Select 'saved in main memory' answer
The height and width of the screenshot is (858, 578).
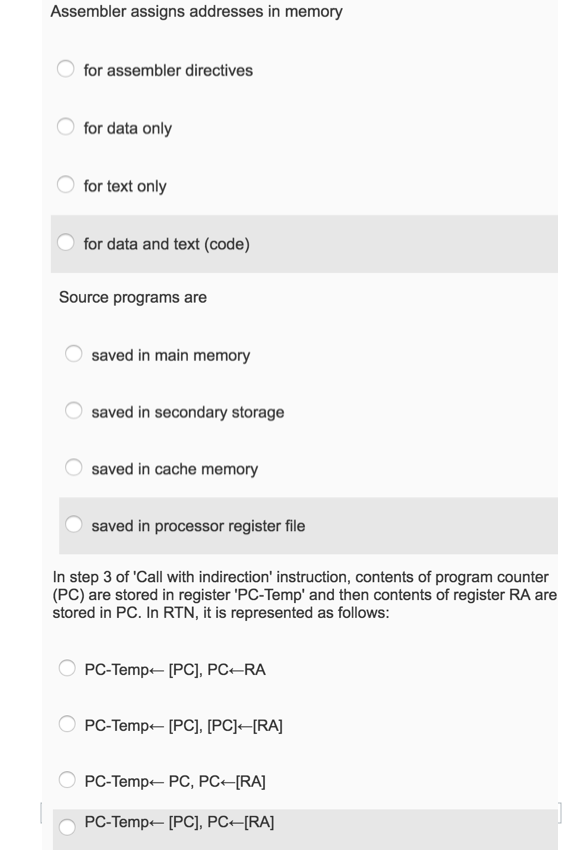(73, 354)
